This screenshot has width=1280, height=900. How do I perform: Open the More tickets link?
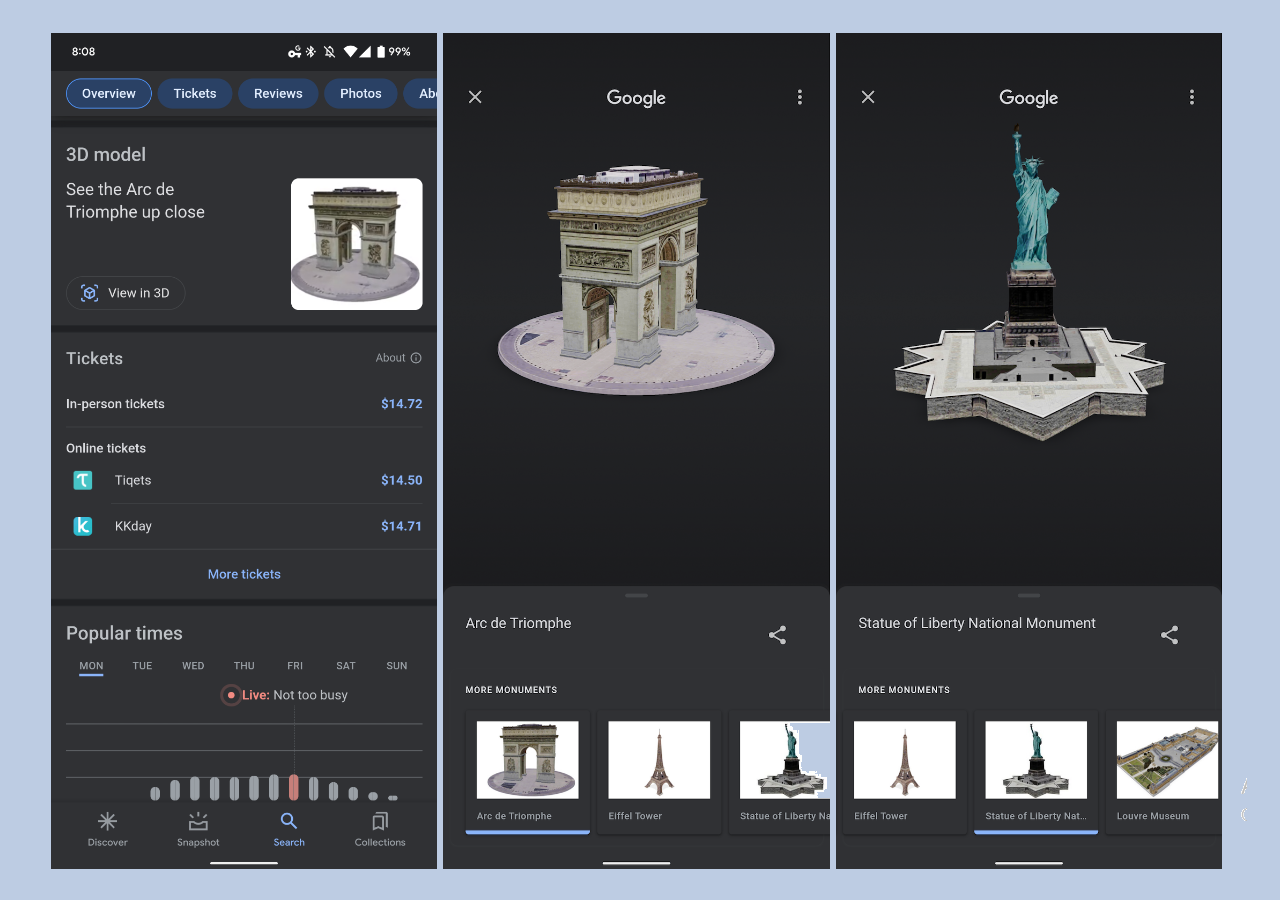(244, 574)
